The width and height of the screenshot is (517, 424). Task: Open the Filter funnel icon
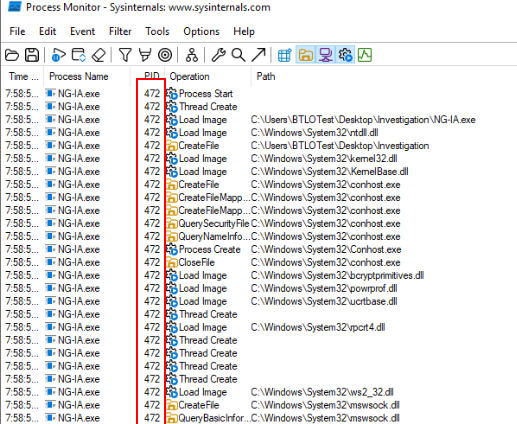pyautogui.click(x=125, y=55)
